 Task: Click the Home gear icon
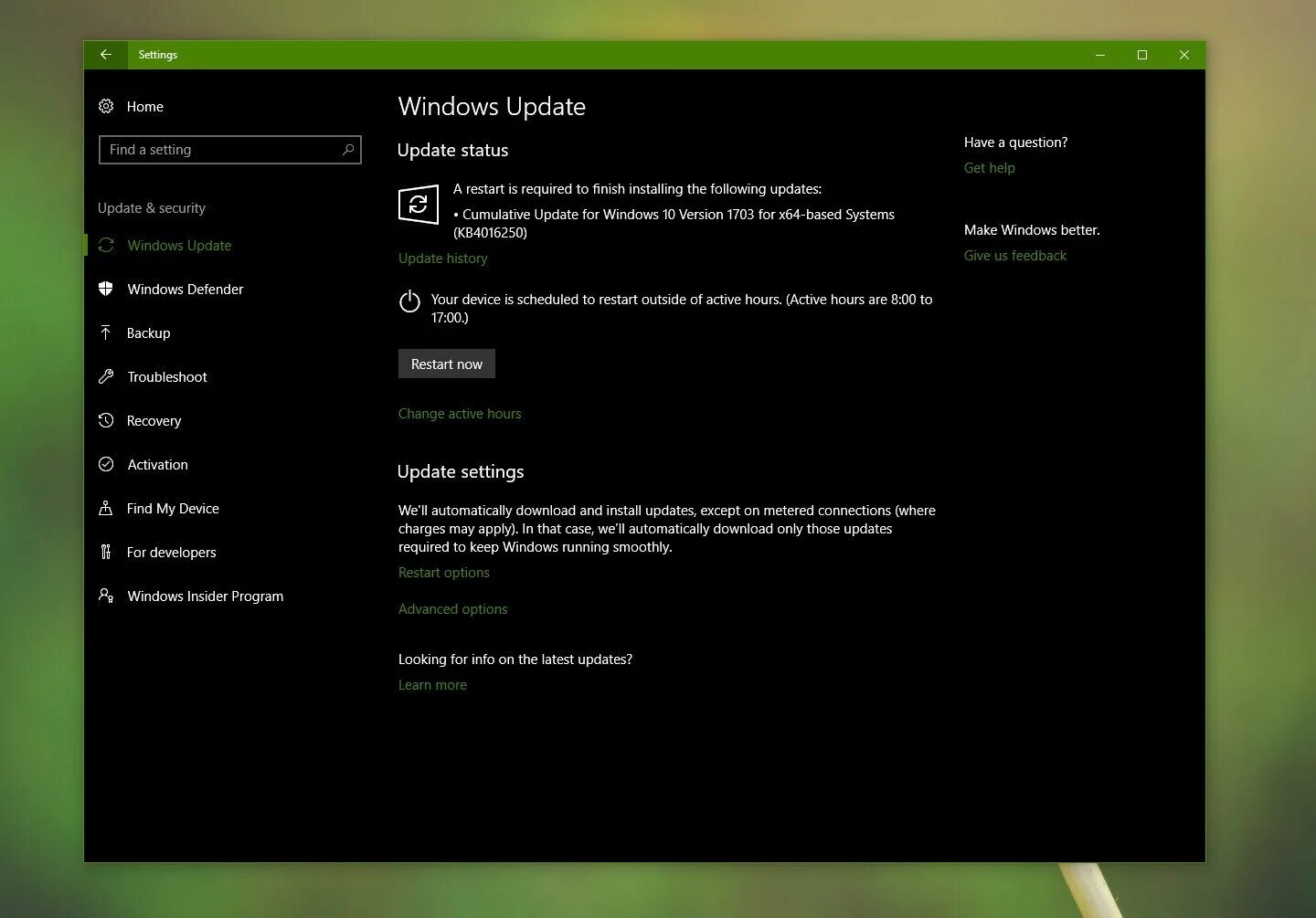click(x=106, y=106)
